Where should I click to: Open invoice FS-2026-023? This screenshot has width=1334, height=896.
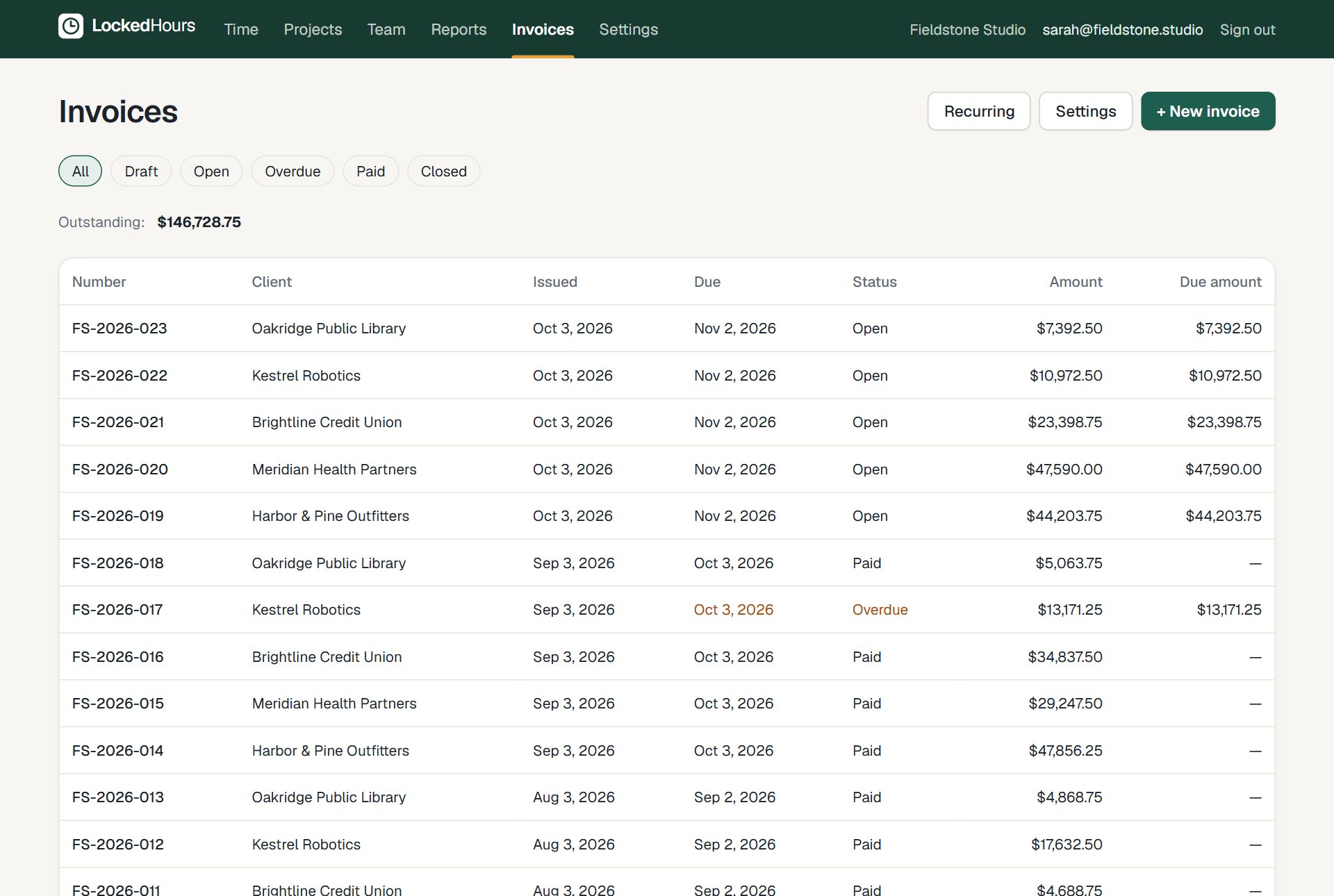120,329
